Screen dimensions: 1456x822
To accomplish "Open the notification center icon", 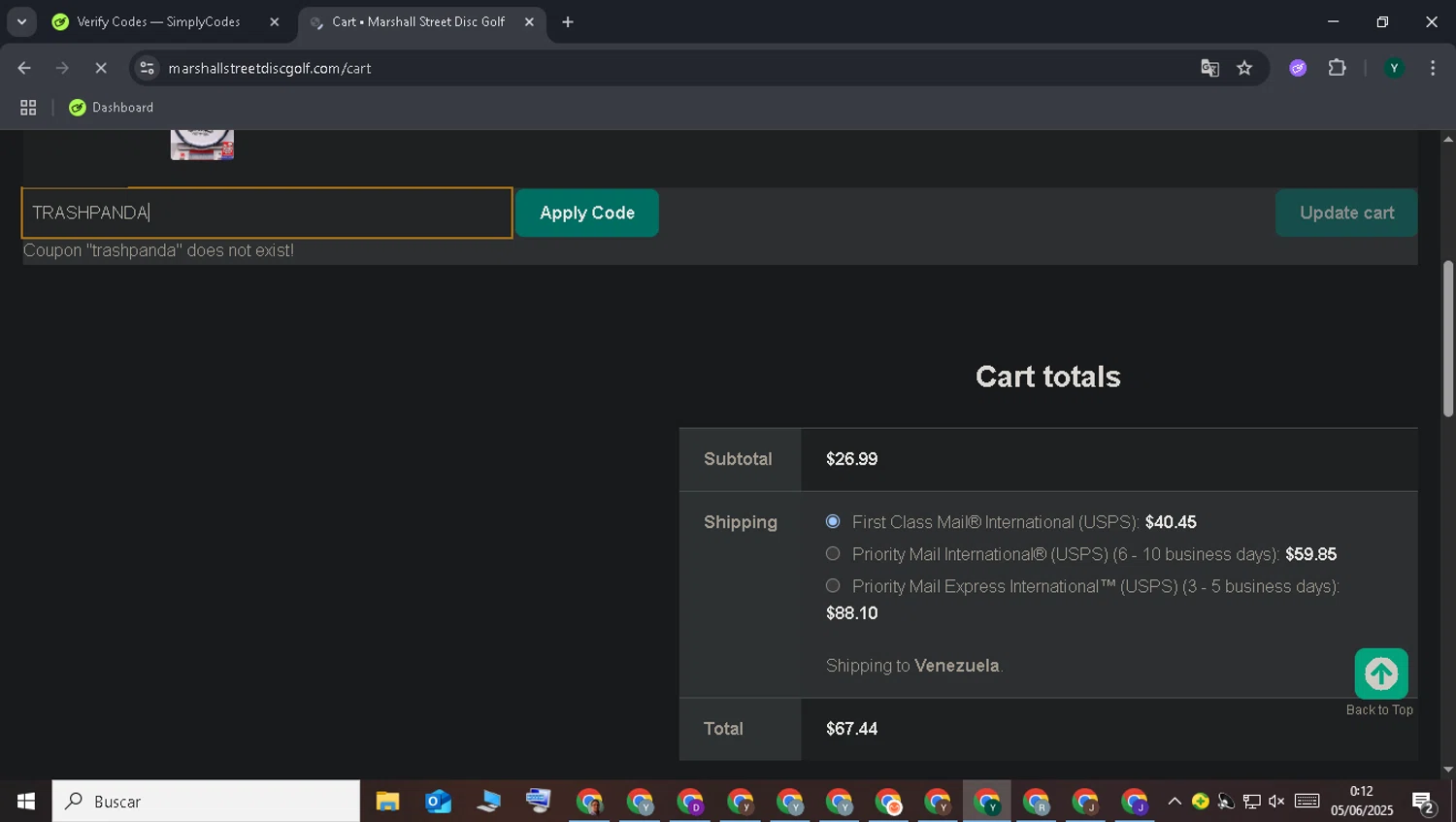I will [1424, 803].
